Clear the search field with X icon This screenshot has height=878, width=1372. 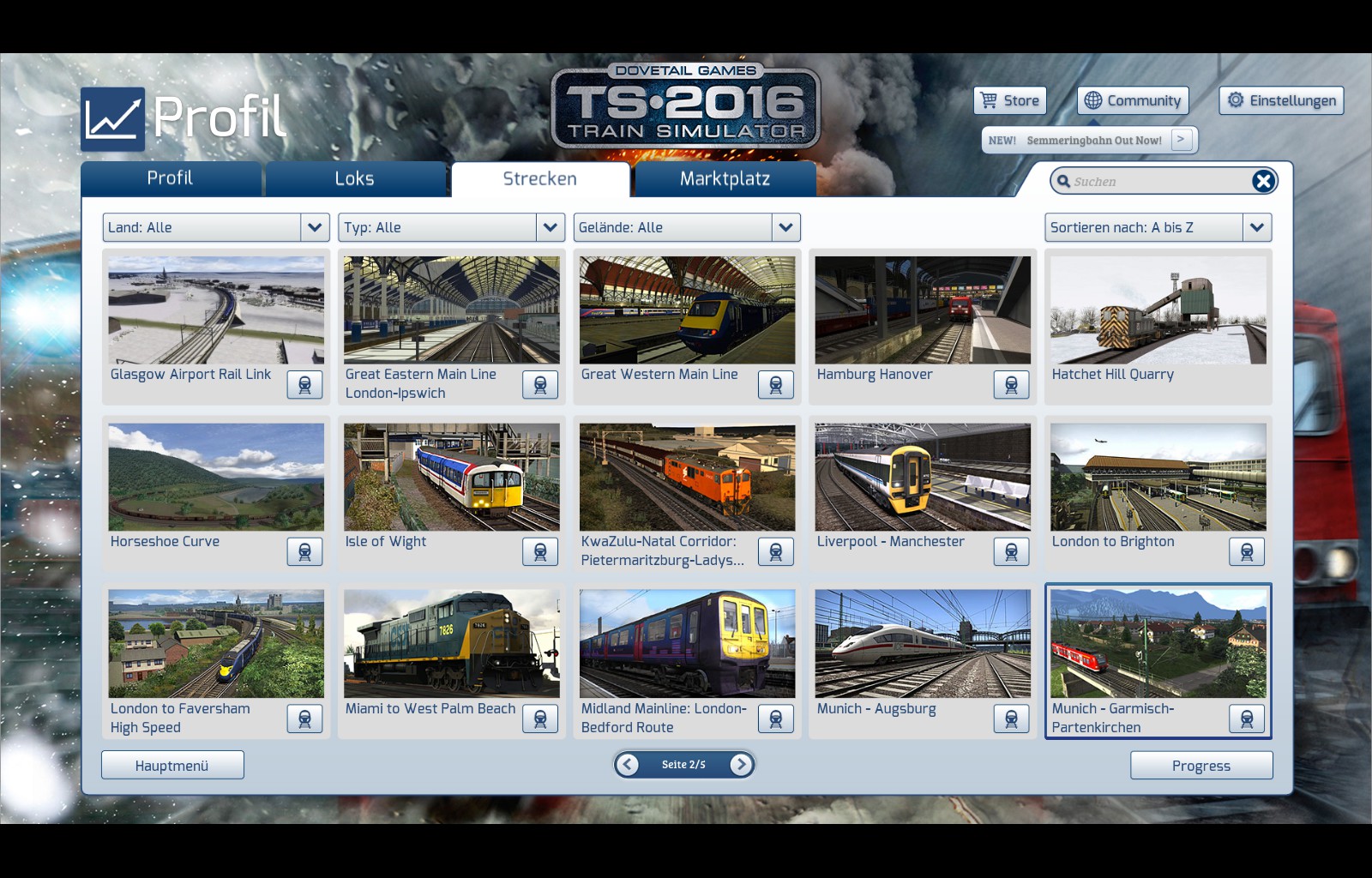(x=1263, y=181)
